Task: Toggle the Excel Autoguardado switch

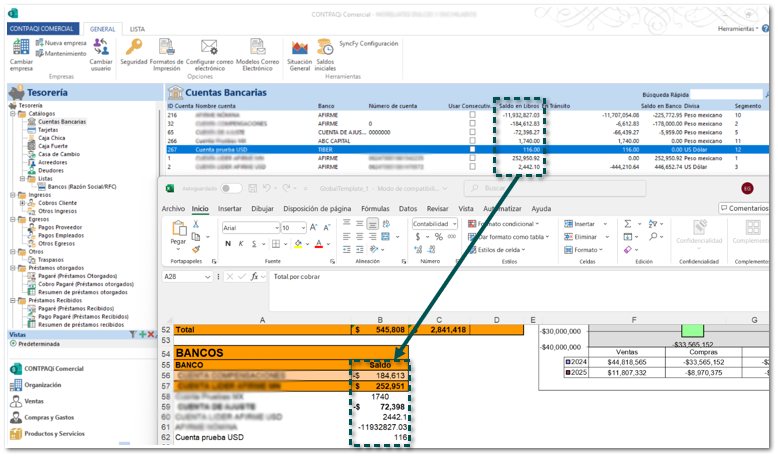Action: [231, 188]
